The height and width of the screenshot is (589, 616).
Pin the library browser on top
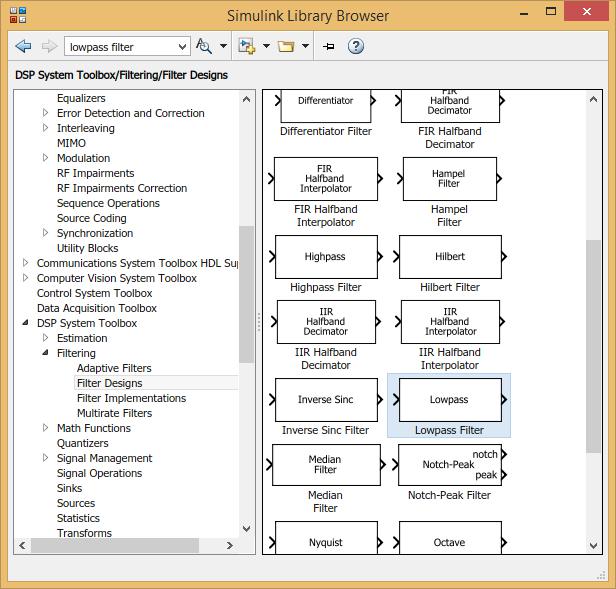[x=328, y=47]
